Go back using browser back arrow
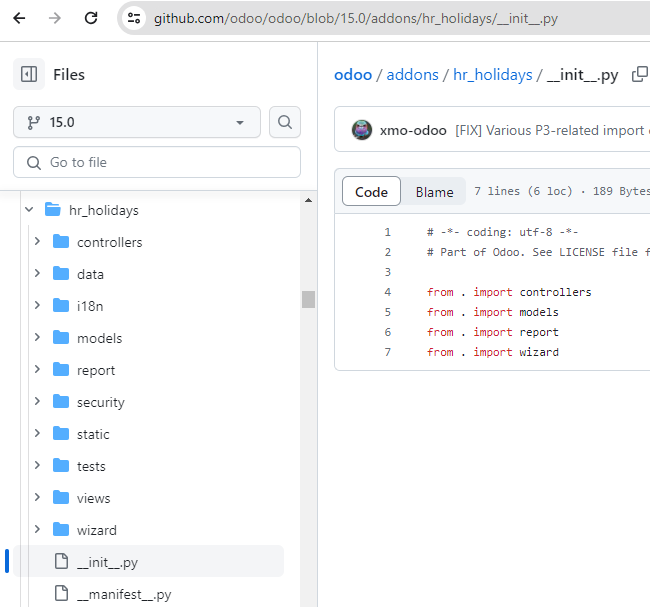Screen dimensions: 650x607 tap(19, 18)
